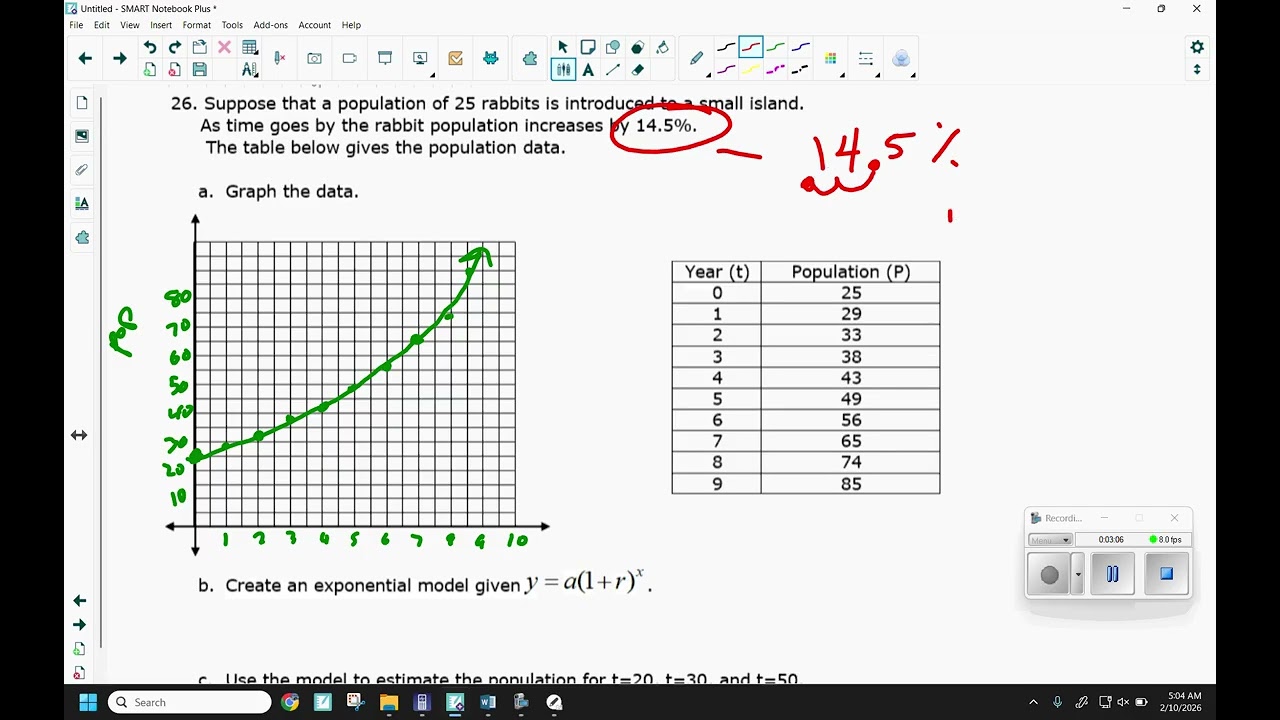The height and width of the screenshot is (720, 1280).
Task: Redo the last undone action
Action: click(x=175, y=47)
